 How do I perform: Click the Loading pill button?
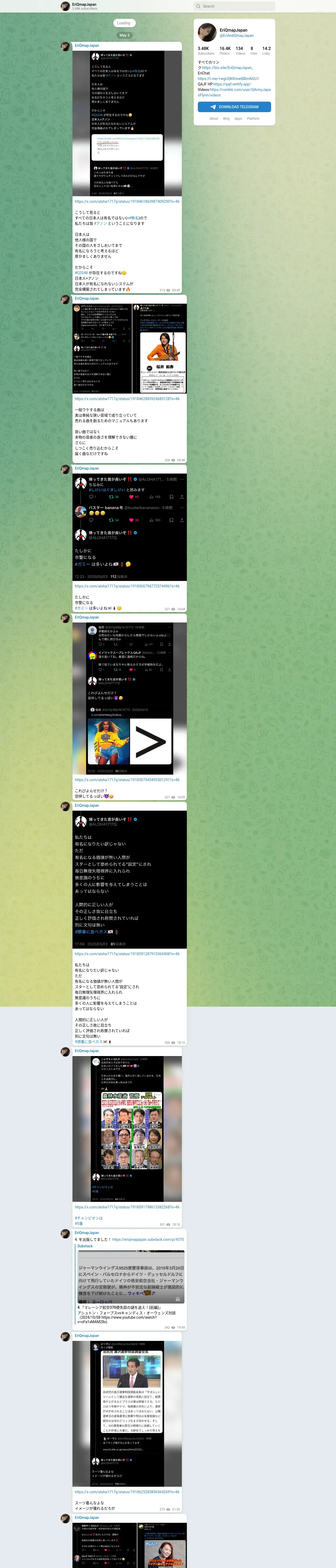pyautogui.click(x=124, y=23)
